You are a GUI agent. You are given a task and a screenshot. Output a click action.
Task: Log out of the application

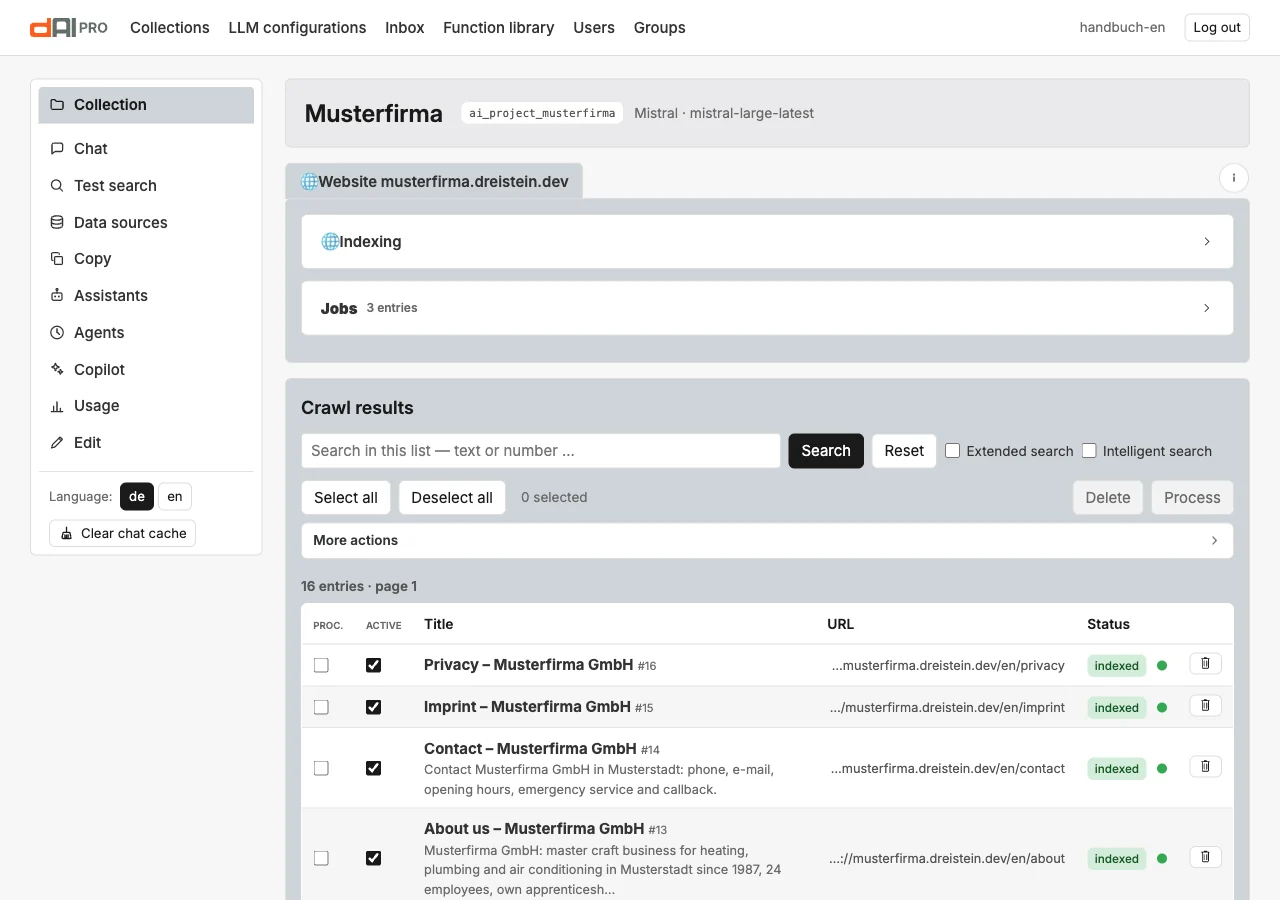tap(1217, 28)
